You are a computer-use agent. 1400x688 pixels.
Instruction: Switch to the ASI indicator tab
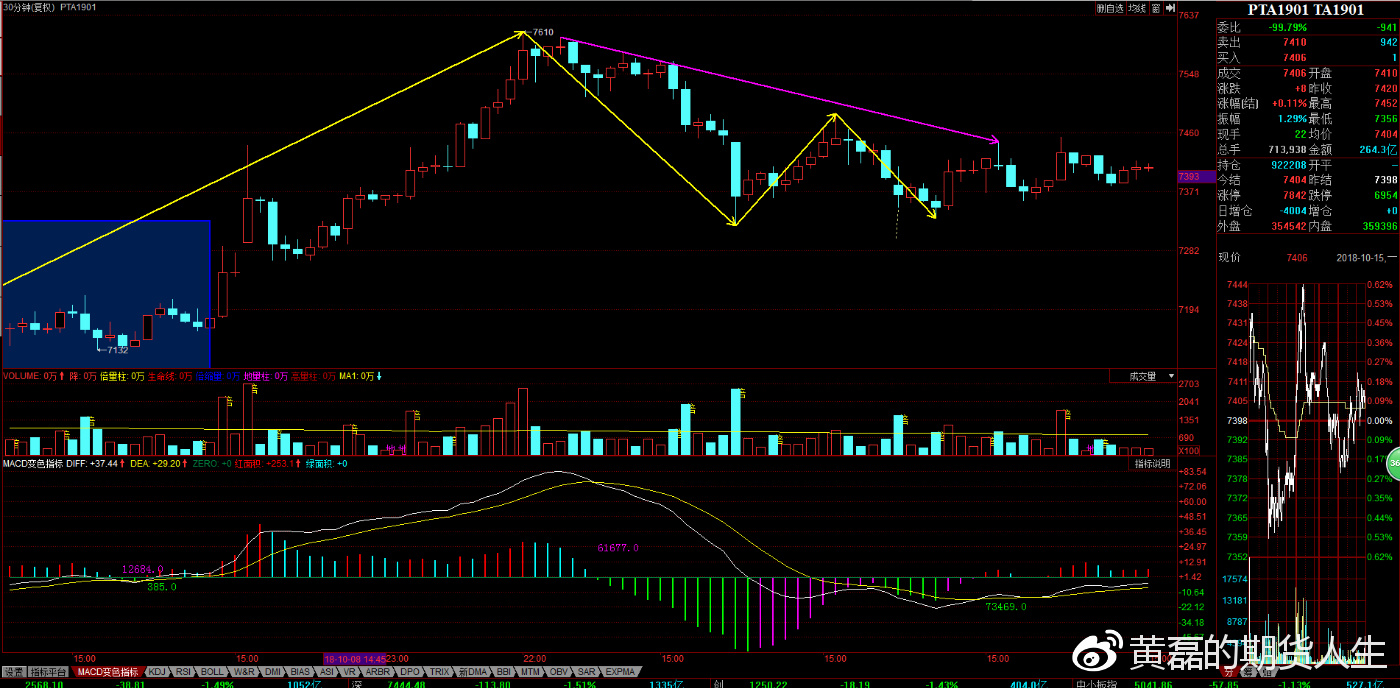326,672
